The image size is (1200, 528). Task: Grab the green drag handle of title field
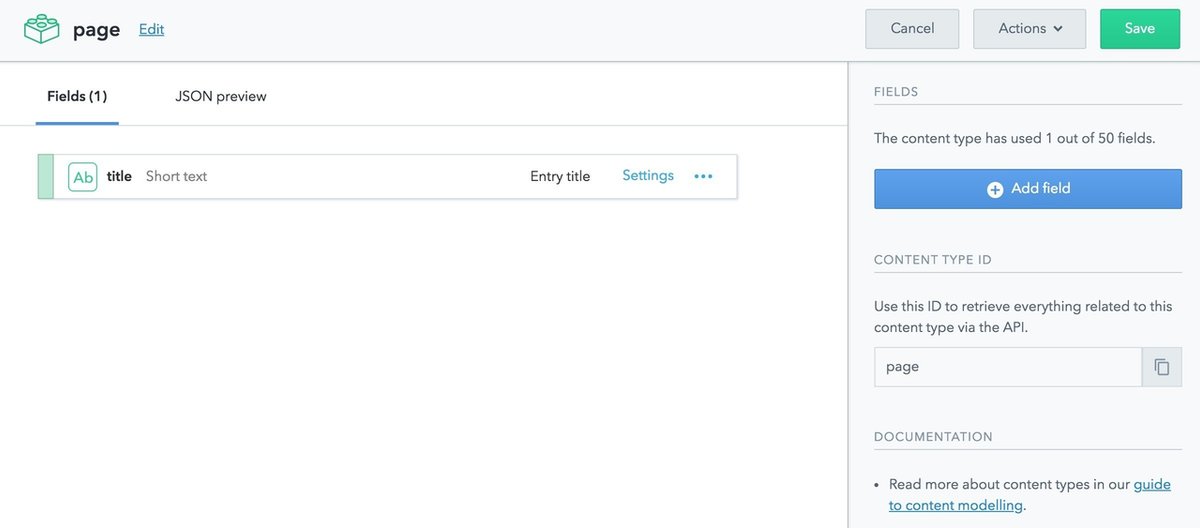45,177
